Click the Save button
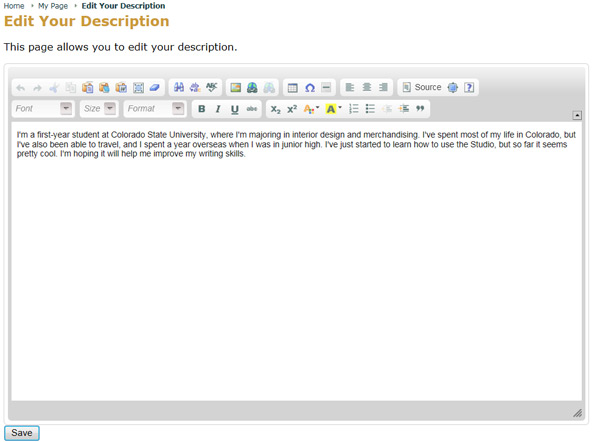 (x=22, y=433)
